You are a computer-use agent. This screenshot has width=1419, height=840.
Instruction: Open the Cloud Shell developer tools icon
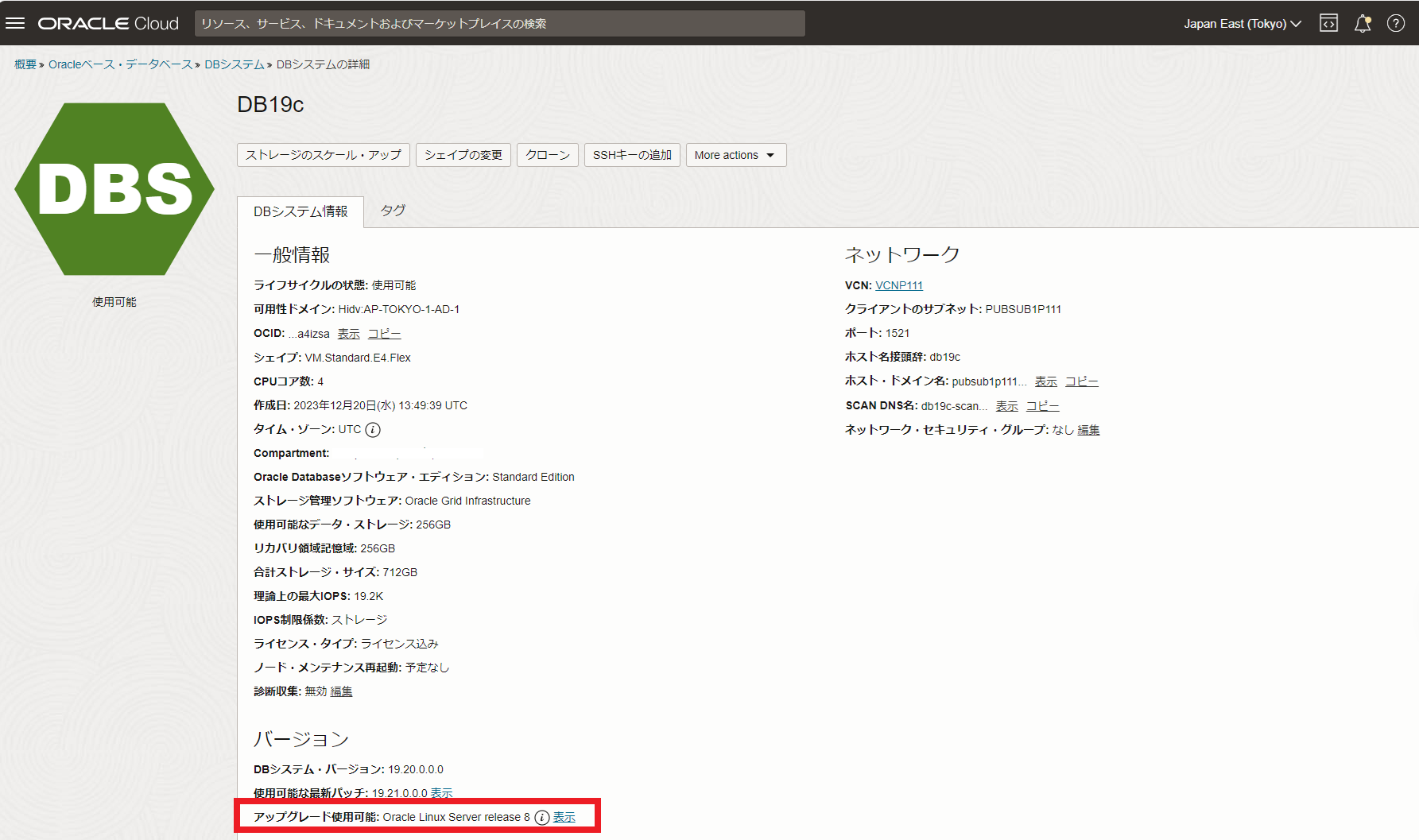point(1328,23)
